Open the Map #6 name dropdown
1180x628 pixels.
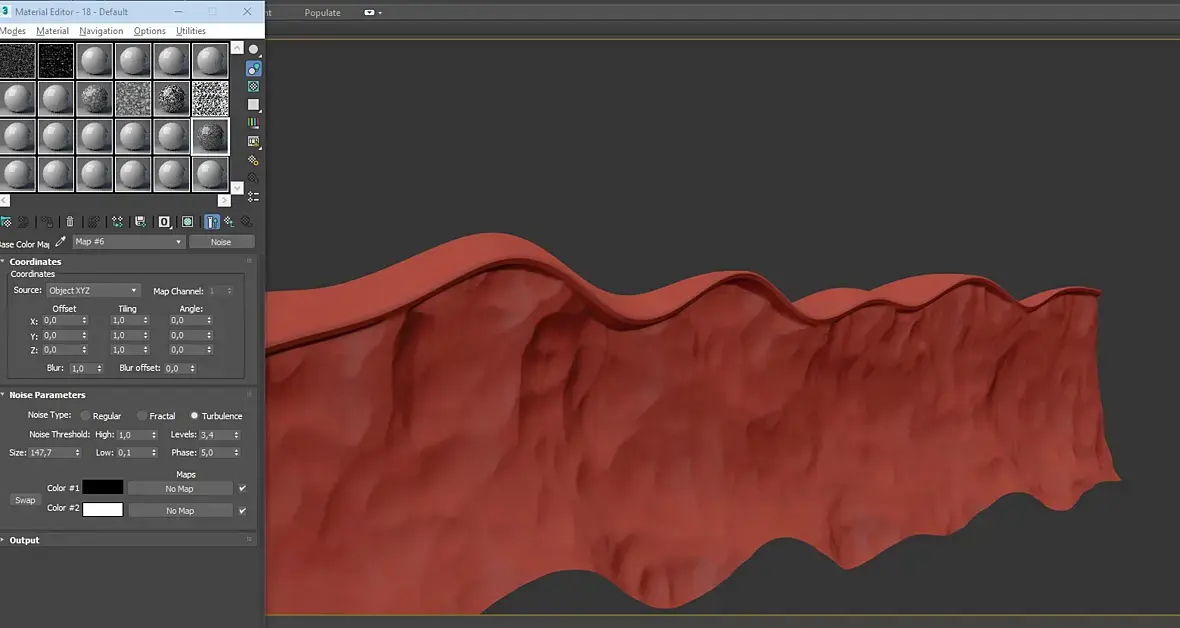[x=129, y=242]
